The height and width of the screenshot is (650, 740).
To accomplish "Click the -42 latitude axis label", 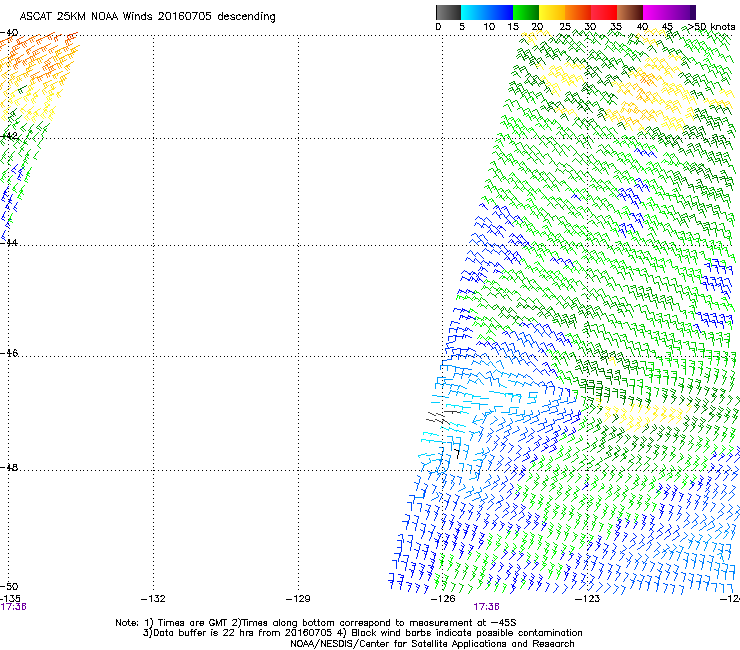I will coord(9,136).
